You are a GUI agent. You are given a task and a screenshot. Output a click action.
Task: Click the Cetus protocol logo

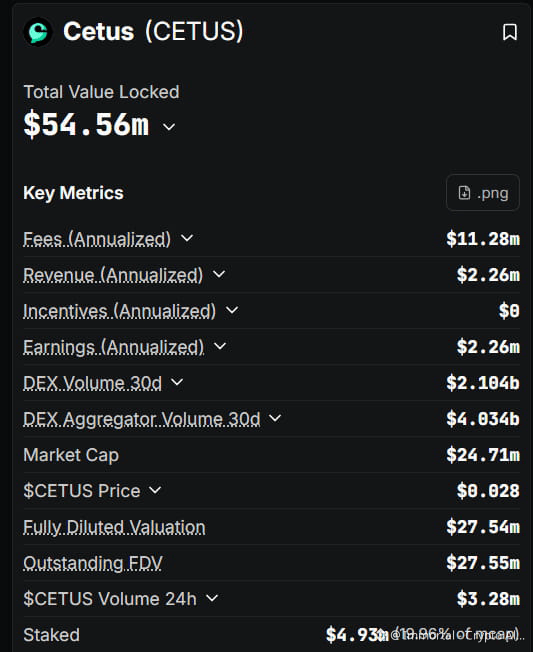38,32
